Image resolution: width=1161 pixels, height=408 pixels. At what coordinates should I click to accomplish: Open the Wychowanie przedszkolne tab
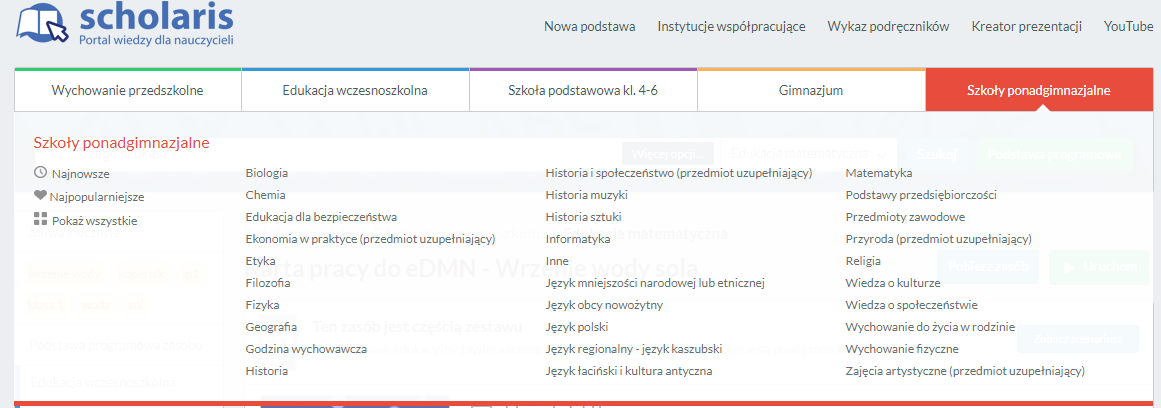point(127,91)
